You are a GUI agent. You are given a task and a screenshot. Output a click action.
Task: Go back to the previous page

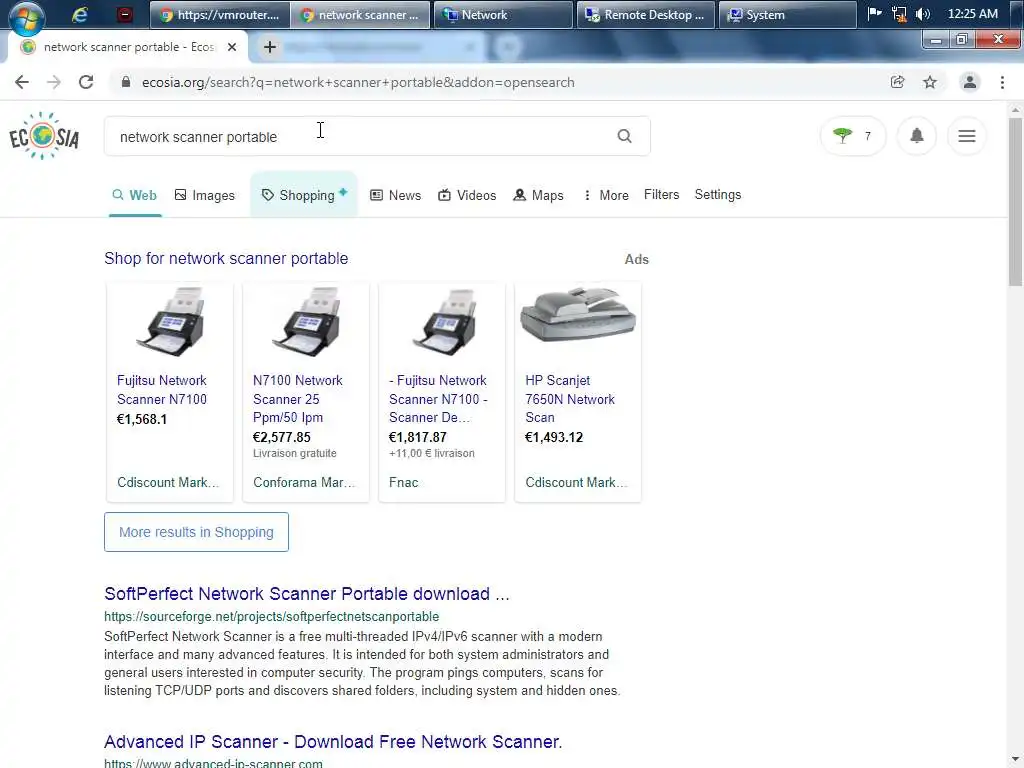[22, 82]
